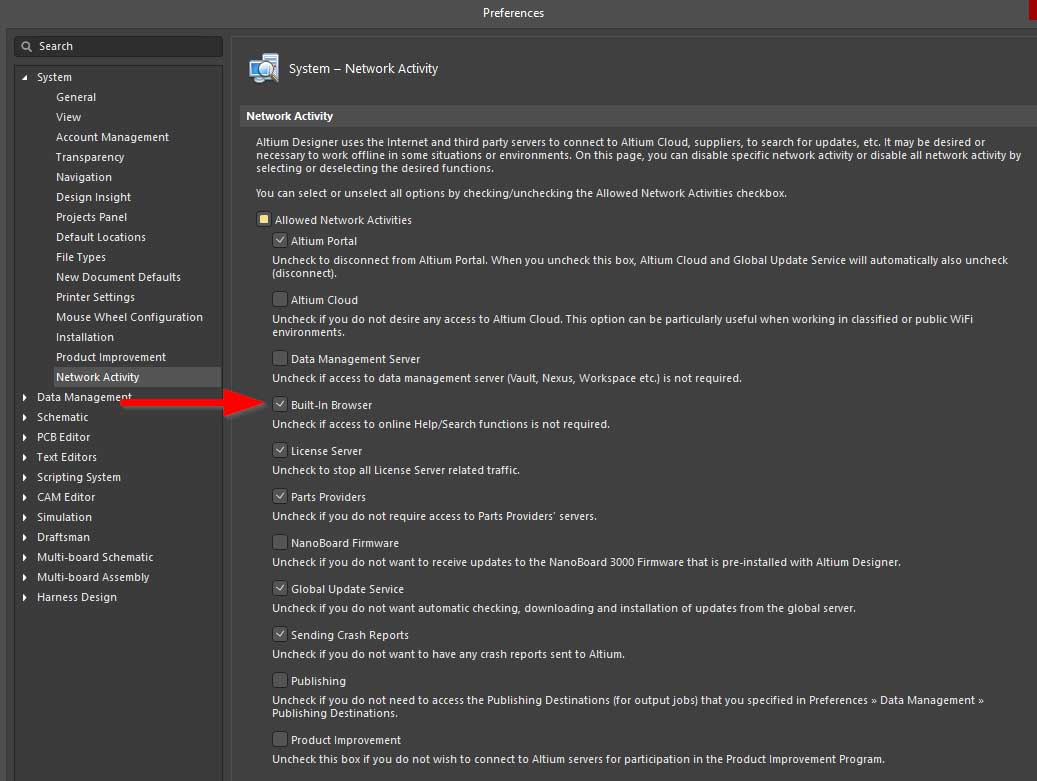The width and height of the screenshot is (1037, 781).
Task: Click the Search preferences field
Action: point(125,47)
